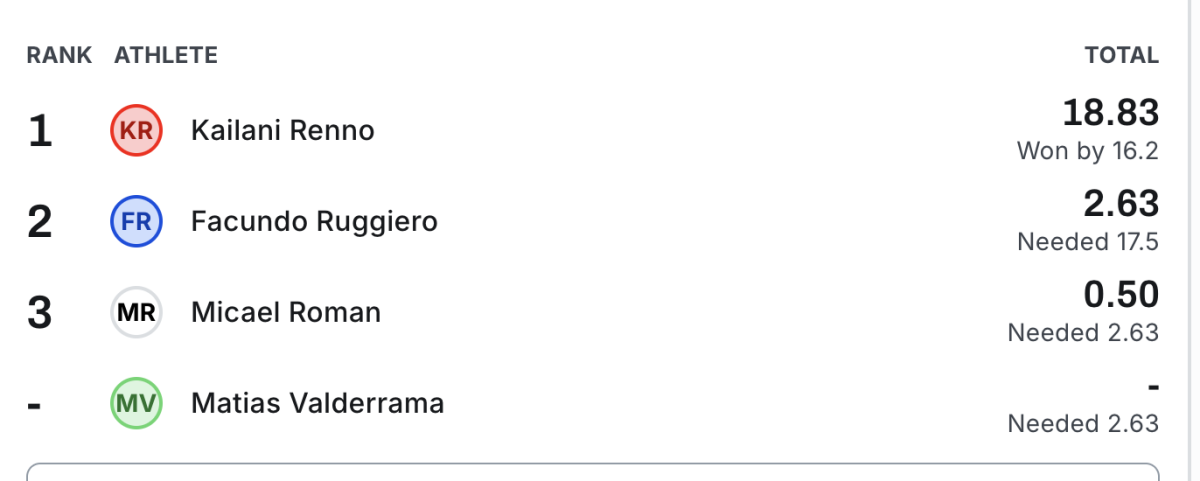Image resolution: width=1200 pixels, height=481 pixels.
Task: Click rank number 1
Action: tap(40, 131)
